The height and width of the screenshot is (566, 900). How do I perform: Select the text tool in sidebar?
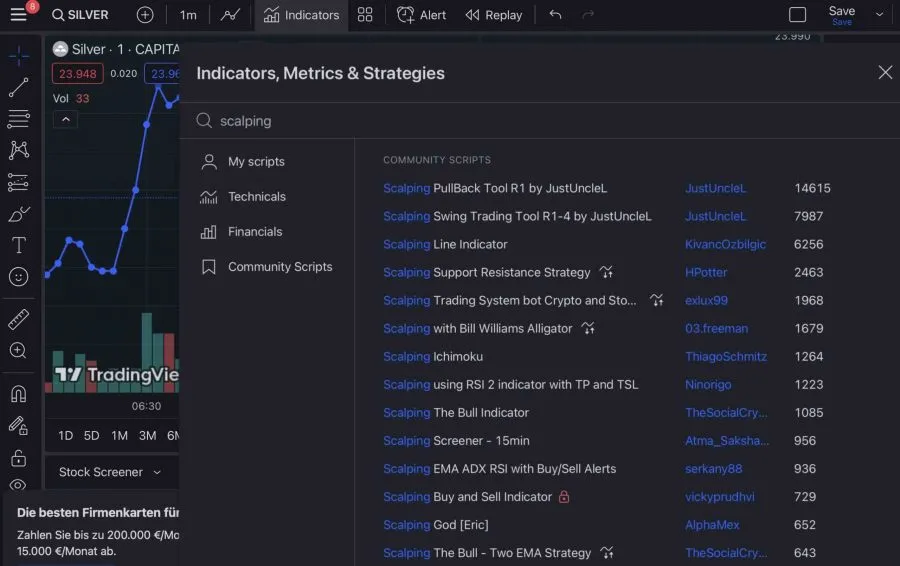18,245
